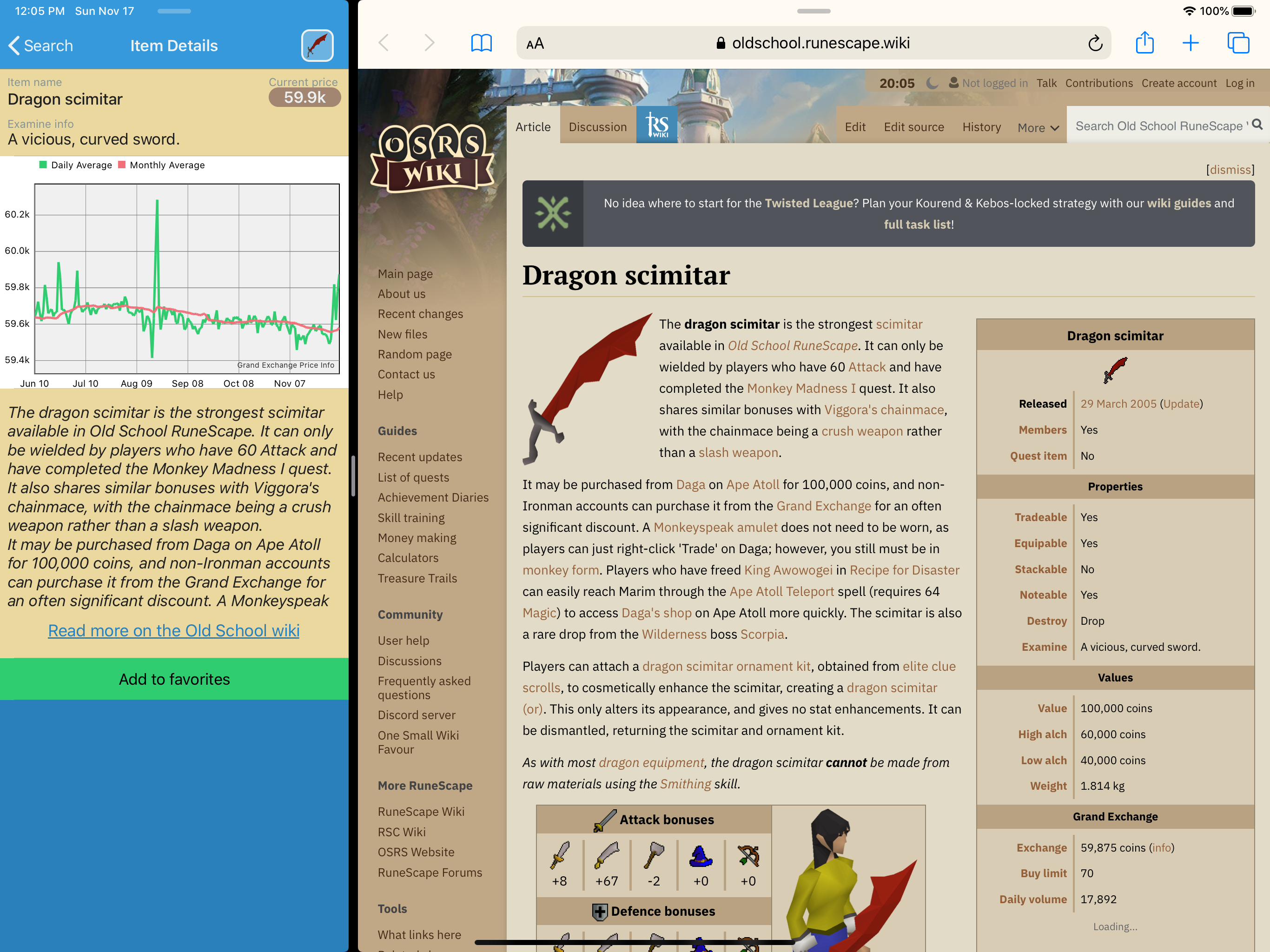Click the not-logged-in user icon
1270x952 pixels.
(953, 83)
